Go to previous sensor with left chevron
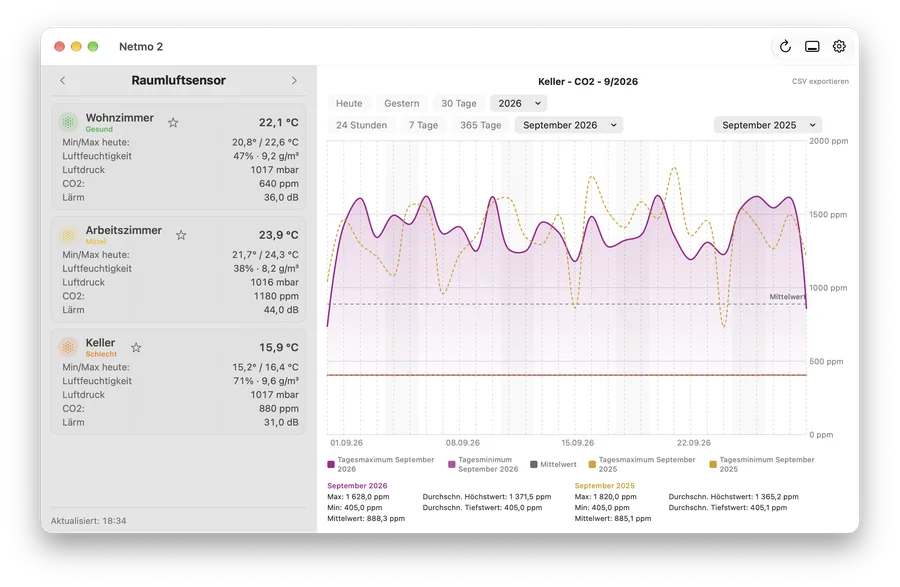This screenshot has width=900, height=587. point(63,80)
